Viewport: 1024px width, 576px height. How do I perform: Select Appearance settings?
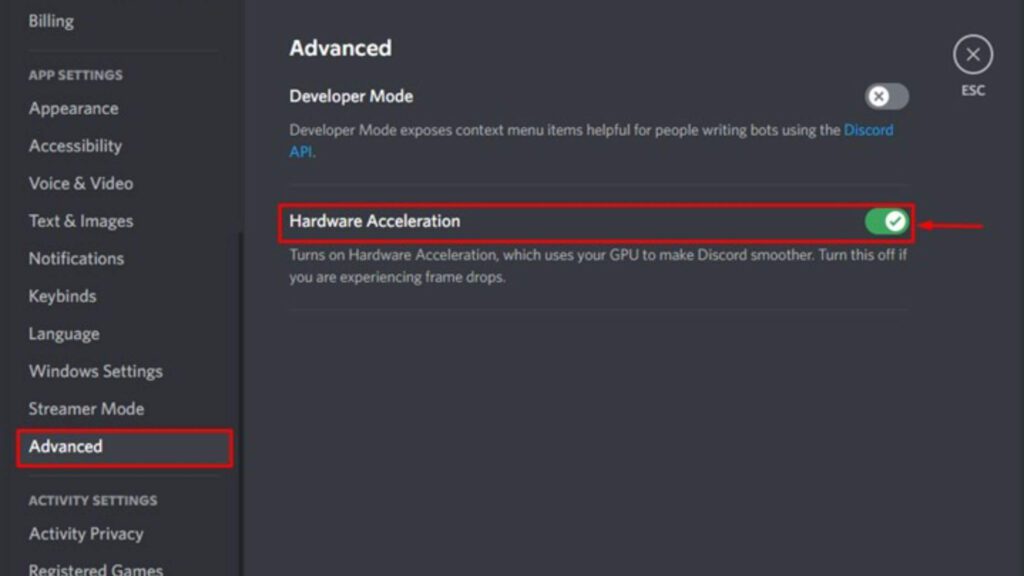coord(73,108)
